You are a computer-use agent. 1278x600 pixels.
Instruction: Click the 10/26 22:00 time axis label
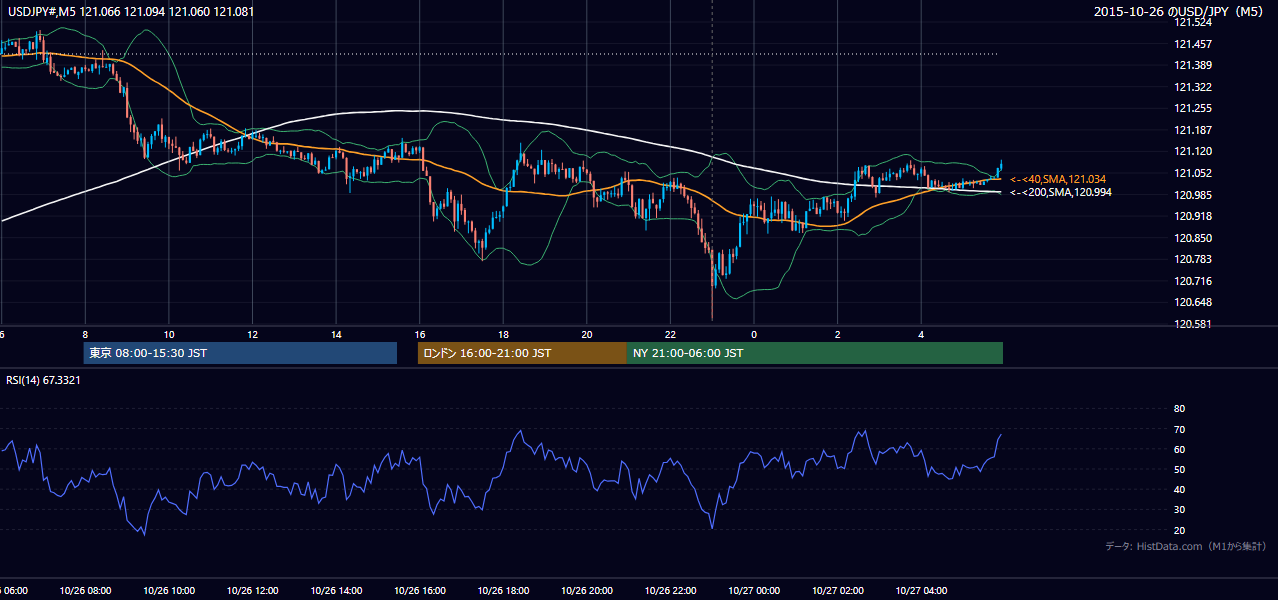coord(671,590)
